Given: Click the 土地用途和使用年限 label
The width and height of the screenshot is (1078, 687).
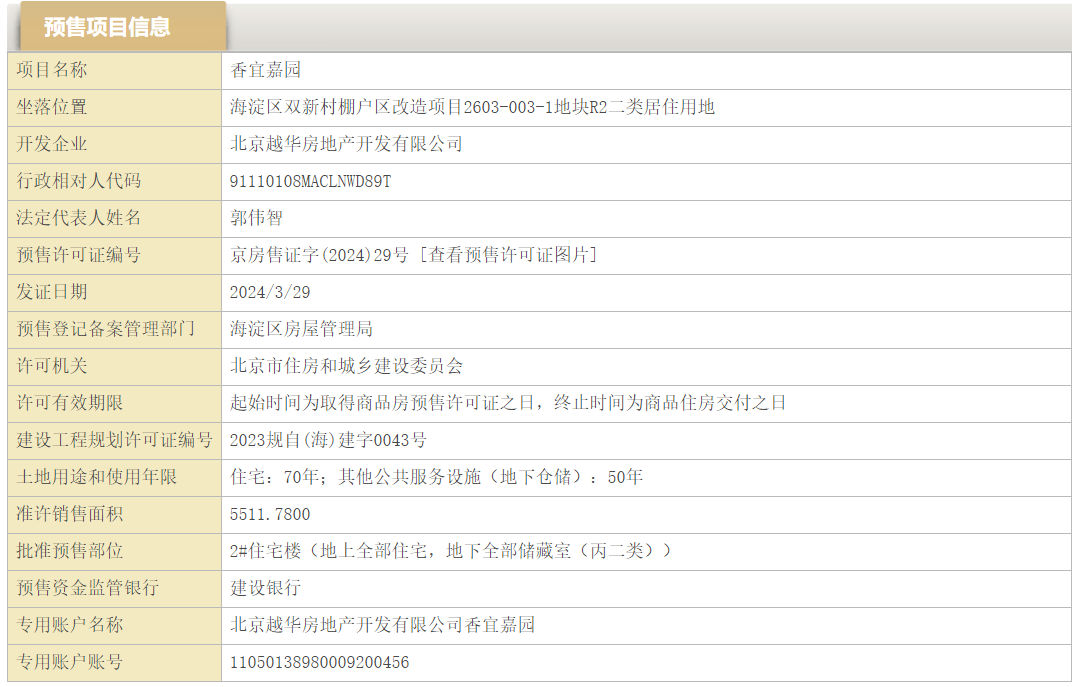Looking at the screenshot, I should coord(96,477).
